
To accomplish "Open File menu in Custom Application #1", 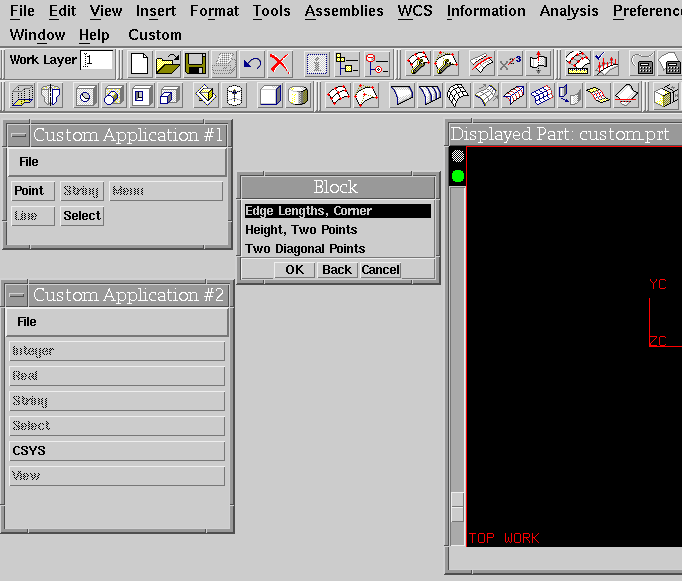I will coord(29,162).
